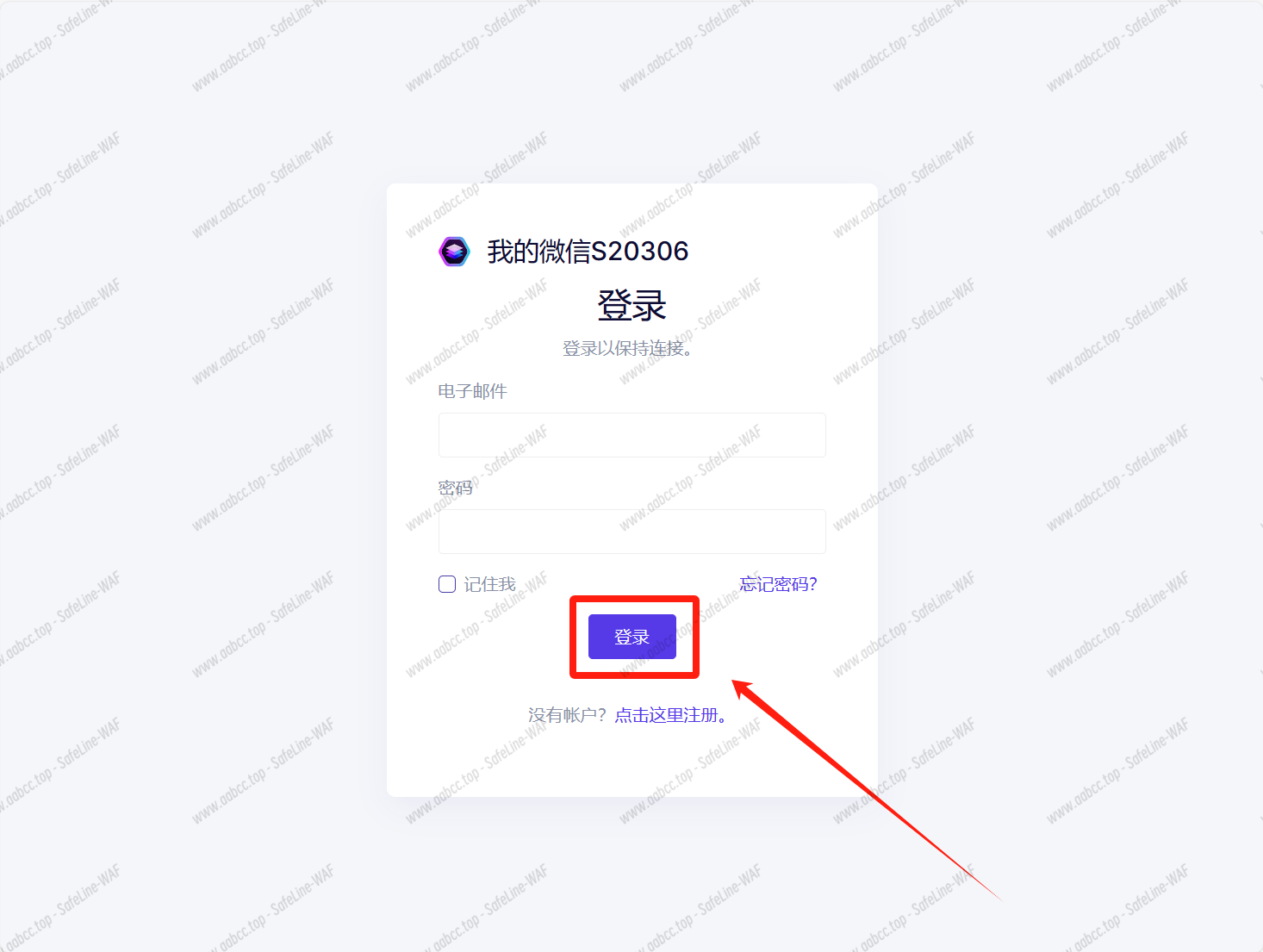
Task: Click blank white card area below register link
Action: [x=631, y=762]
